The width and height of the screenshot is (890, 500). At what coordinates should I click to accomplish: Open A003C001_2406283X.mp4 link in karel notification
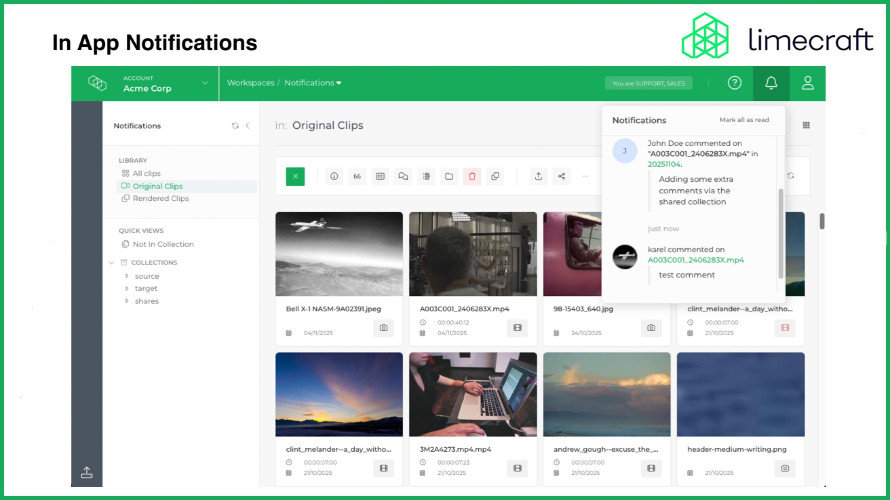696,260
